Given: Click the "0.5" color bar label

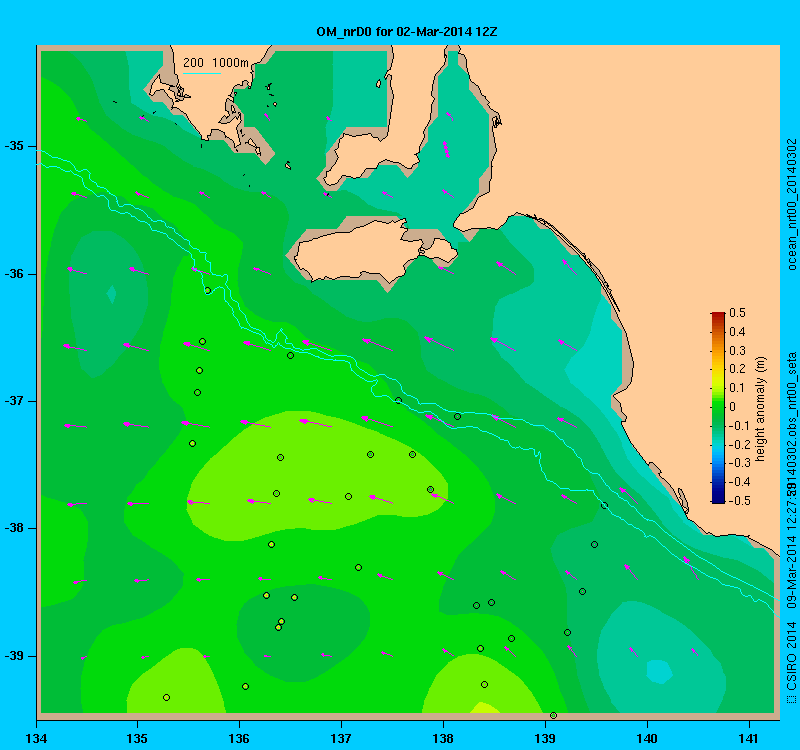Looking at the screenshot, I should tap(737, 313).
